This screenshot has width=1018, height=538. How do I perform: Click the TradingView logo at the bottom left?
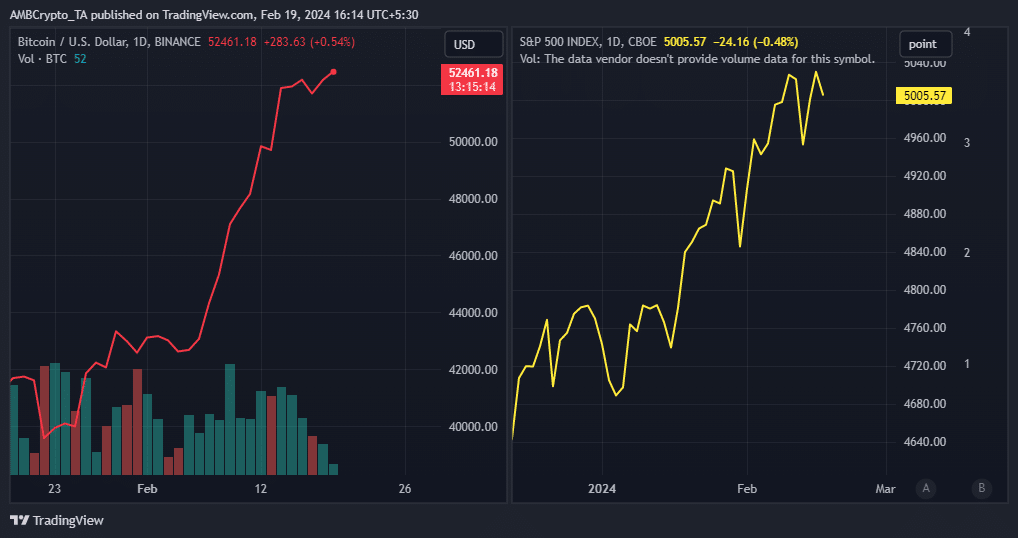coord(57,520)
